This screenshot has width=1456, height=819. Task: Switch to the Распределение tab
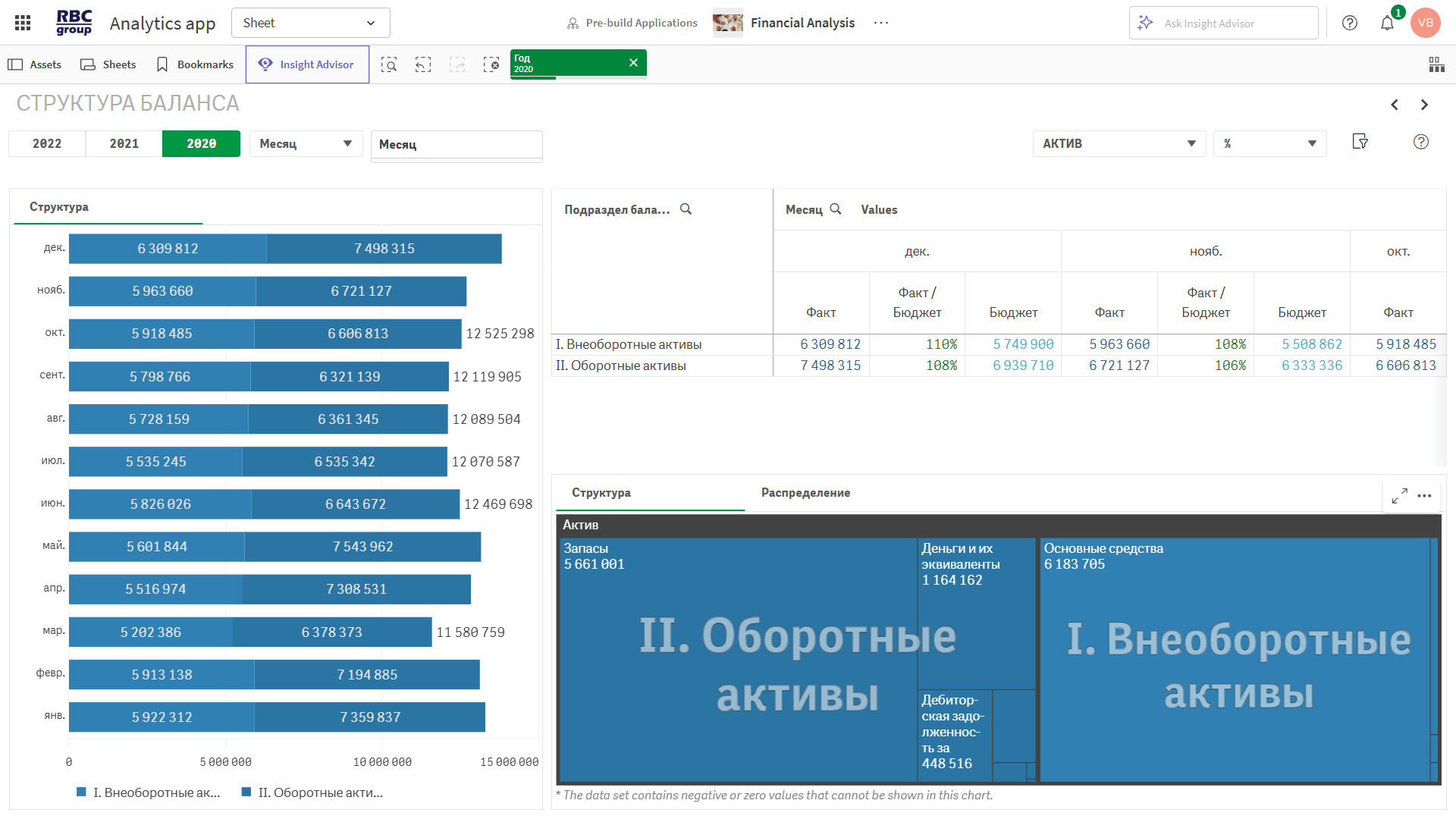tap(805, 493)
